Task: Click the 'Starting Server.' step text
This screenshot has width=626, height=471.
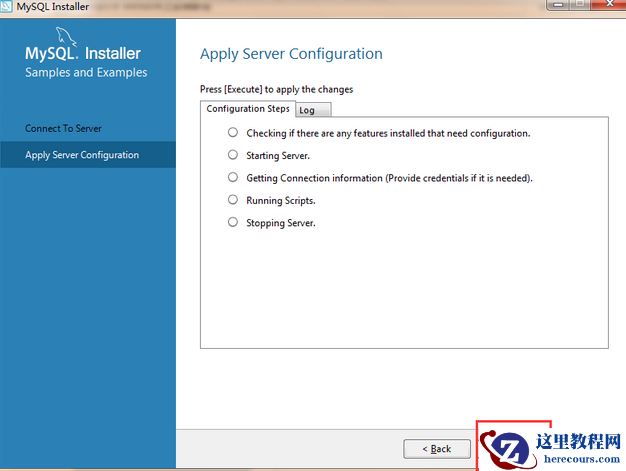Action: click(278, 155)
